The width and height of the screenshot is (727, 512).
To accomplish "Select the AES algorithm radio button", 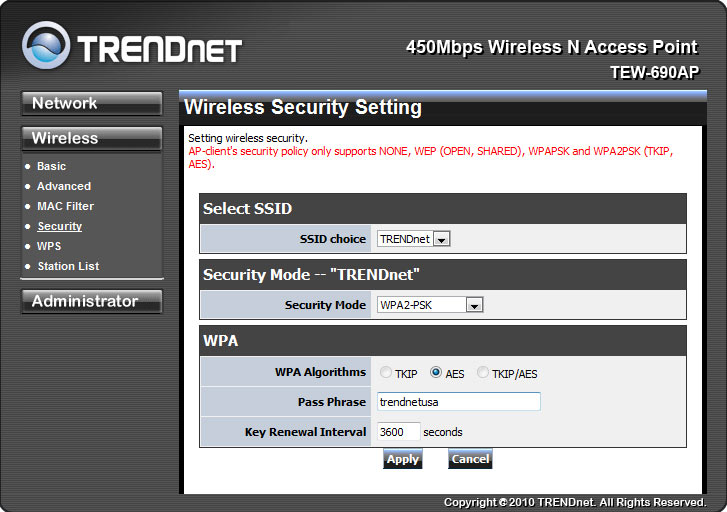I will (x=436, y=372).
